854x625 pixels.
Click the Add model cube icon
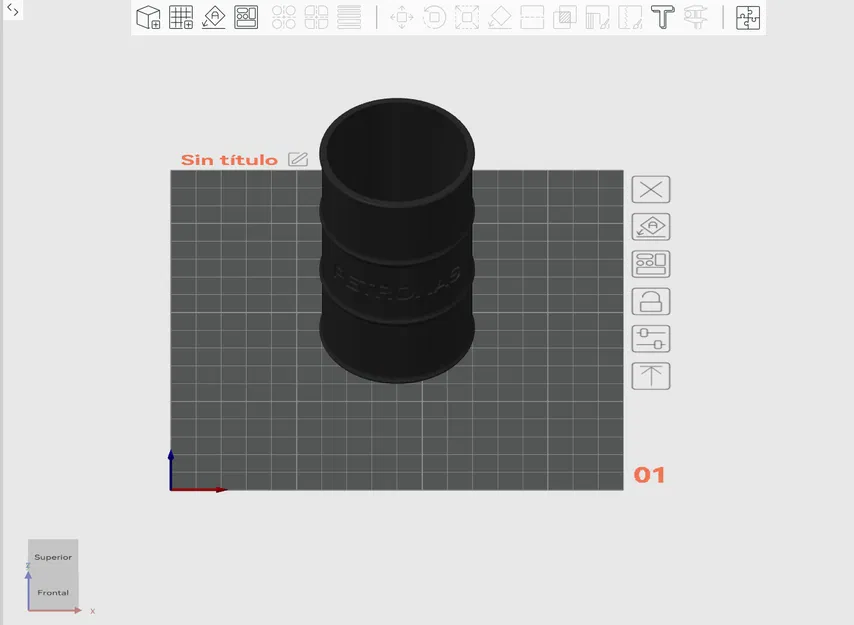pyautogui.click(x=148, y=17)
